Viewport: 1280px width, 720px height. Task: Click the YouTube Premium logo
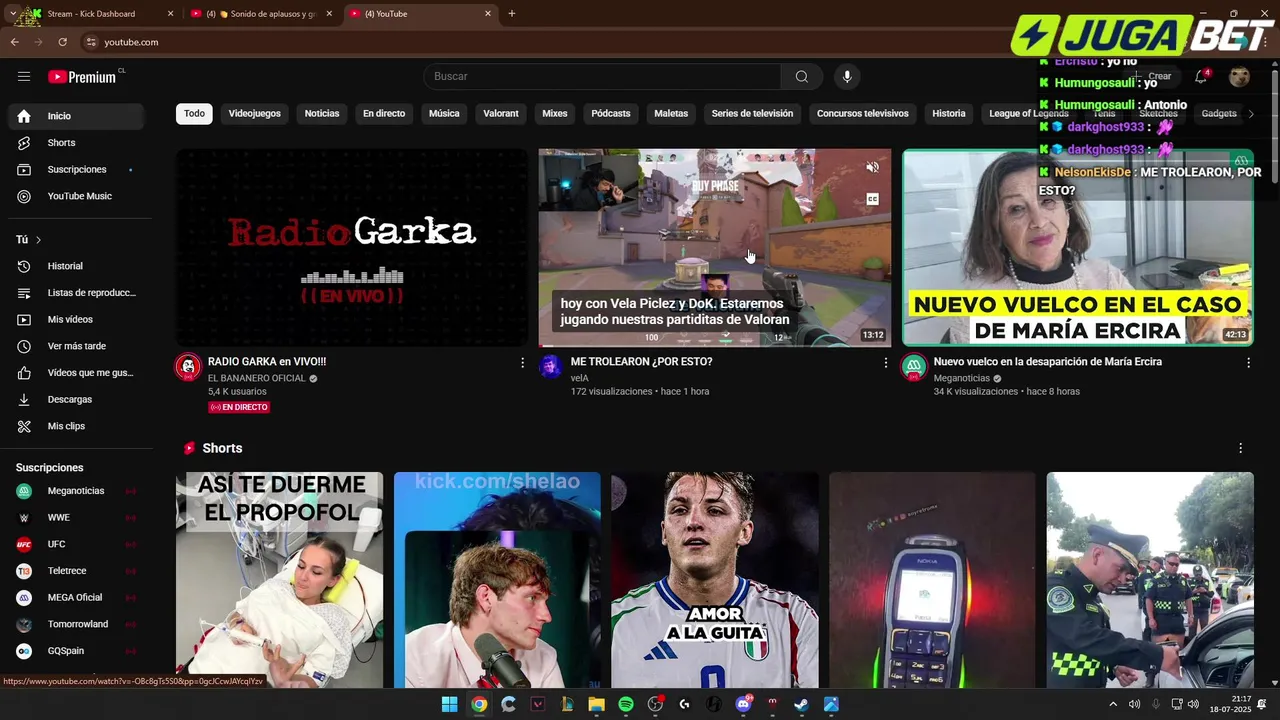click(x=82, y=77)
